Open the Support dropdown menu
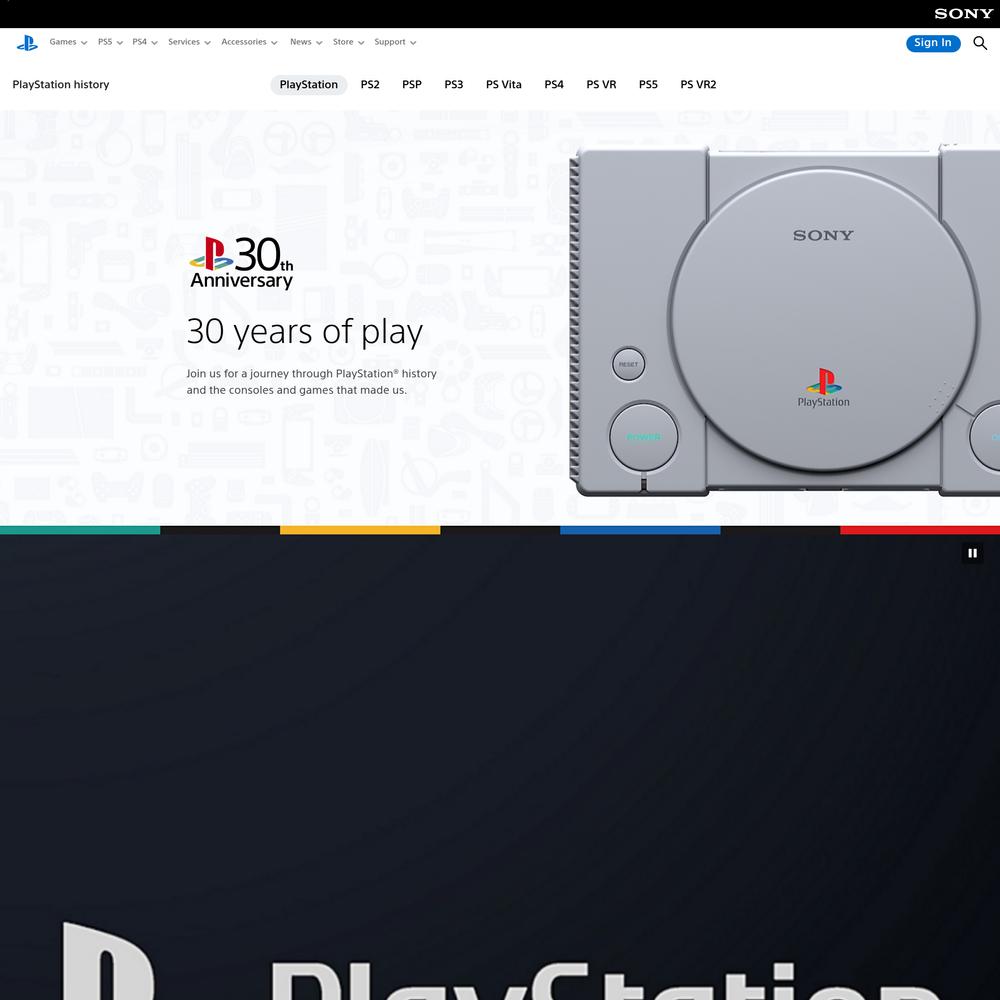1000x1000 pixels. pyautogui.click(x=395, y=42)
